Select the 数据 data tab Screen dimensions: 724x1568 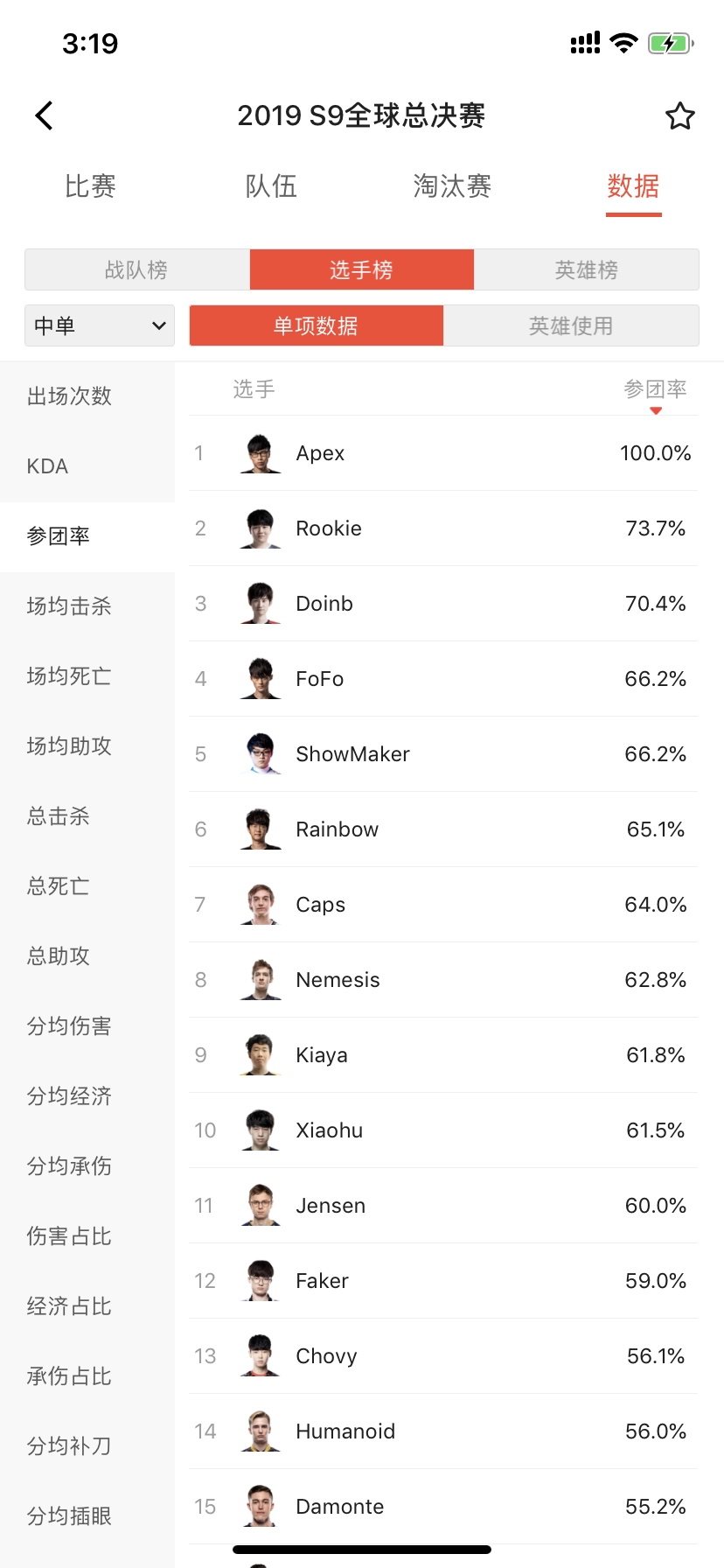pyautogui.click(x=633, y=186)
